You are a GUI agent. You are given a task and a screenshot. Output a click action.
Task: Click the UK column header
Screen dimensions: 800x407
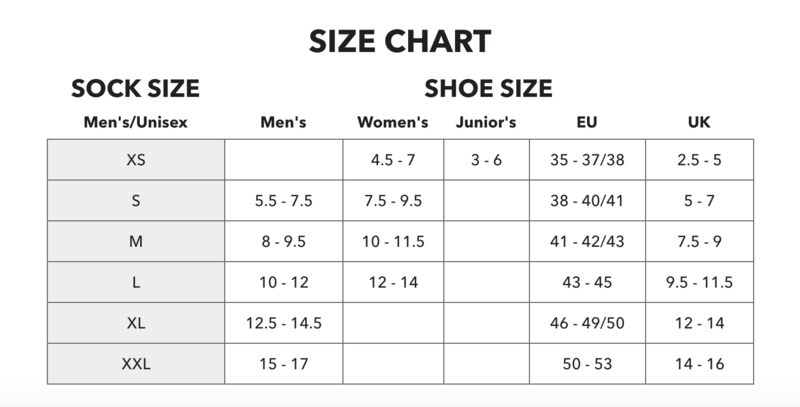(699, 123)
